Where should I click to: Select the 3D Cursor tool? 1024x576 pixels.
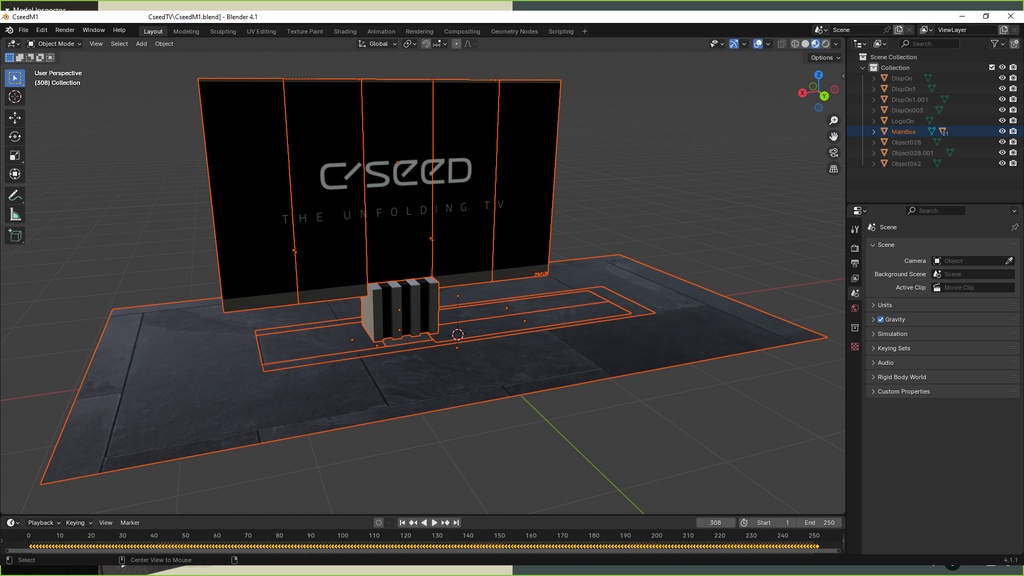pos(15,97)
